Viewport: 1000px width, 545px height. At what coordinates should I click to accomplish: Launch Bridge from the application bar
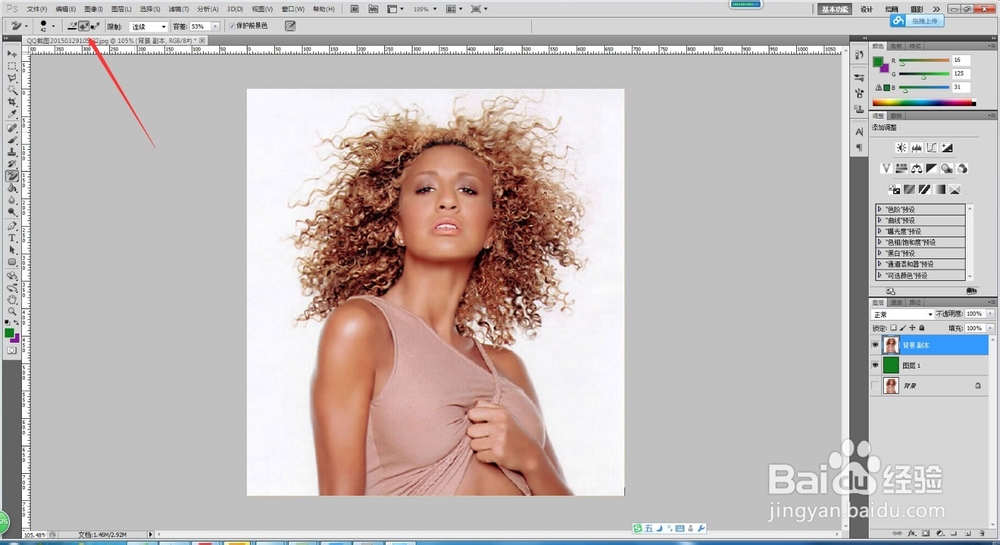tap(355, 9)
